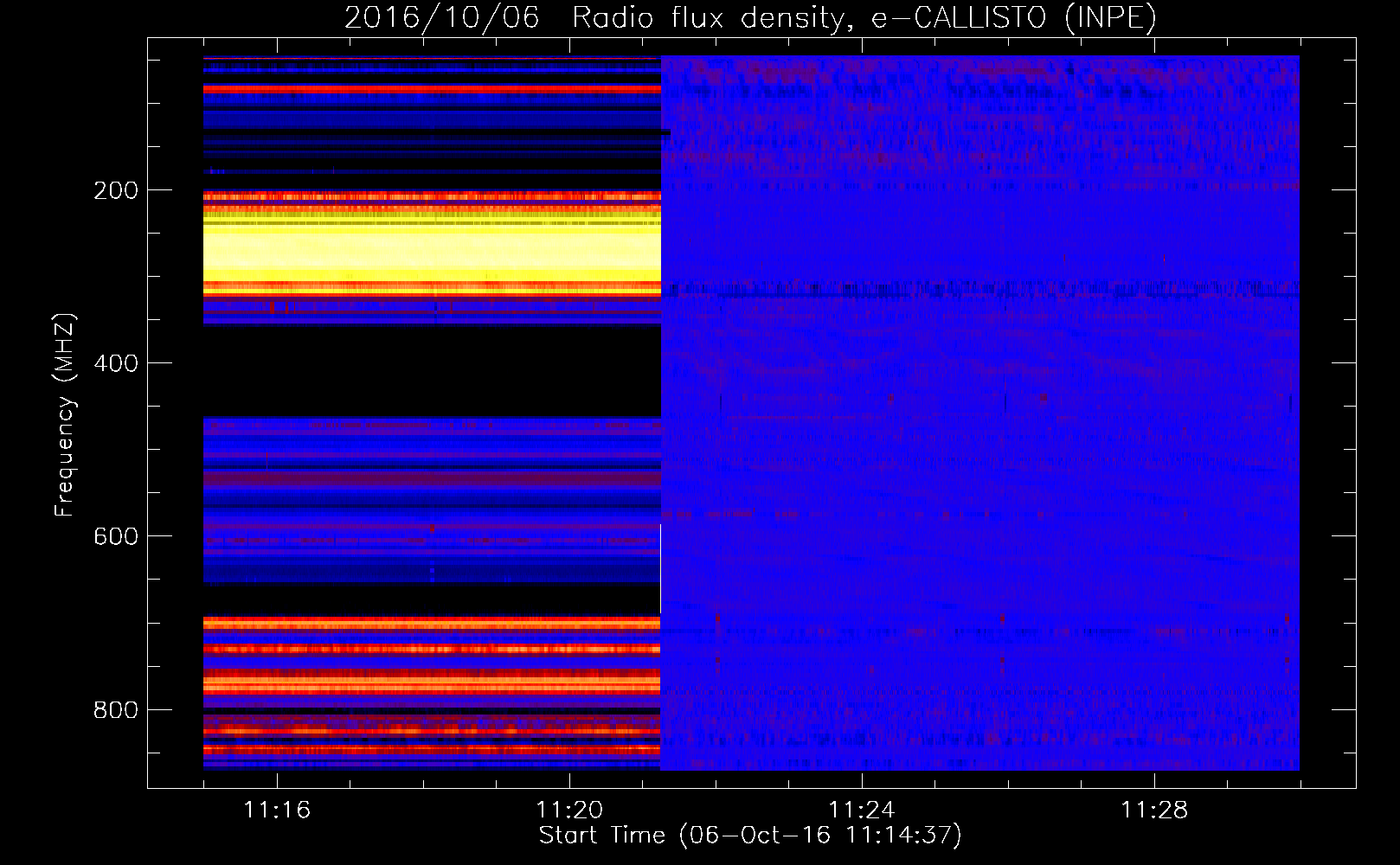
Task: Click the 600 frequency tick label
Action: point(116,536)
